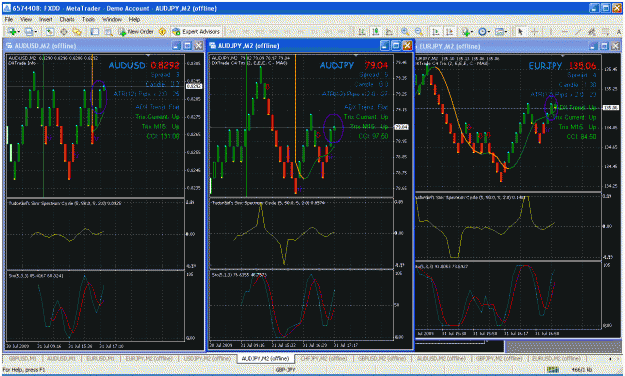Screen dimensions: 625x376
Task: Select the Cursor arrow tool
Action: click(520, 31)
